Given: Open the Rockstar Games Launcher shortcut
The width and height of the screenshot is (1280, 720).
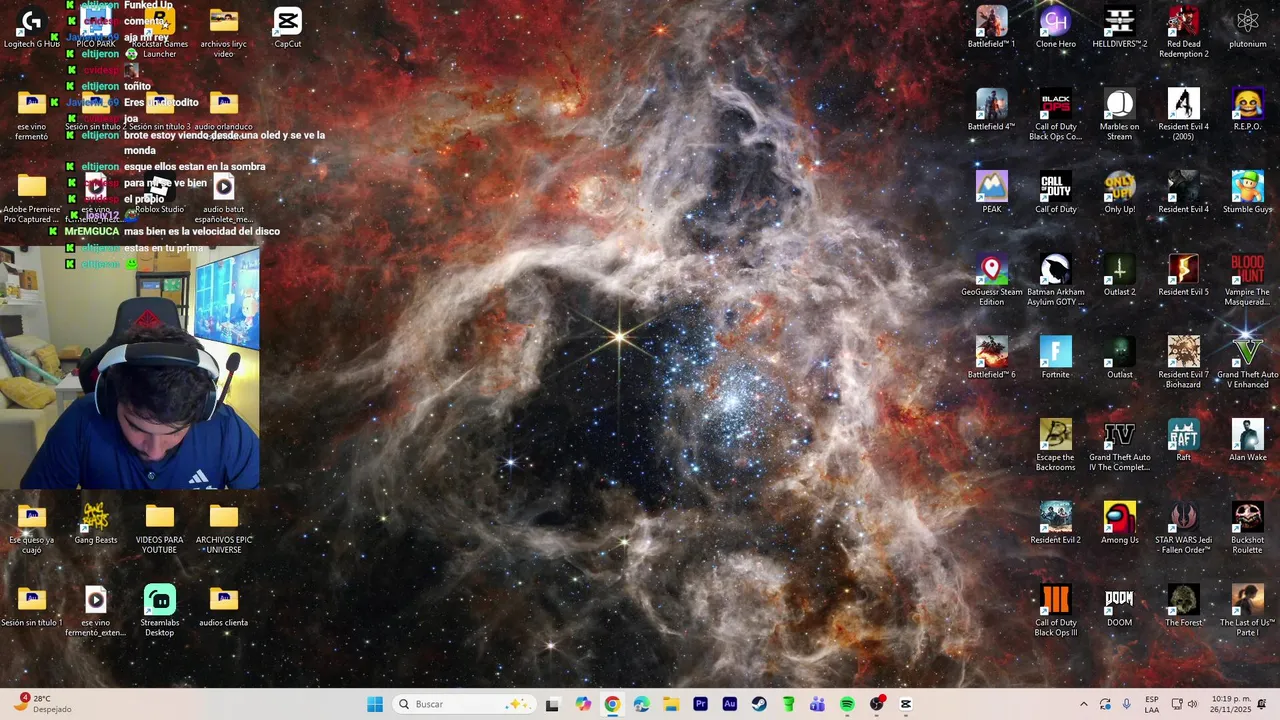Looking at the screenshot, I should coord(160,32).
